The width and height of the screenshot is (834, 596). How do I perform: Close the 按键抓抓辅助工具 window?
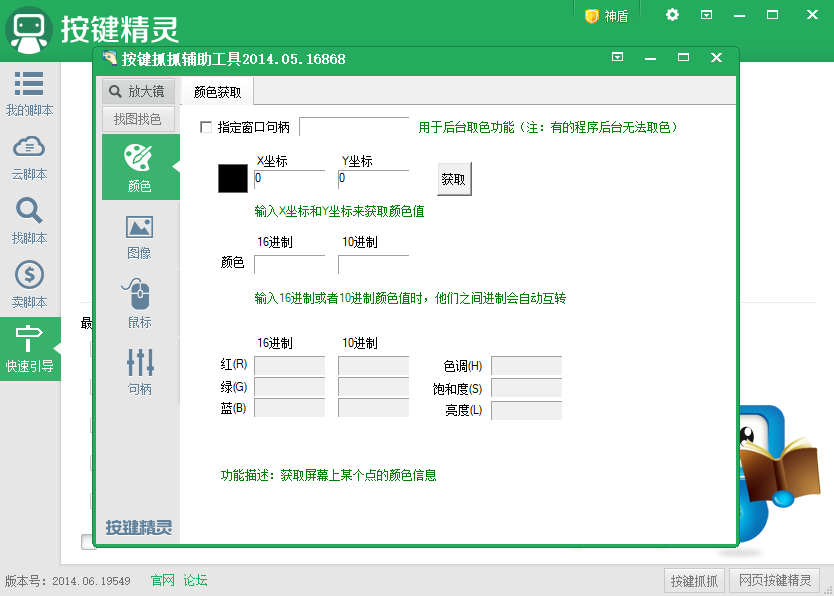coord(716,57)
